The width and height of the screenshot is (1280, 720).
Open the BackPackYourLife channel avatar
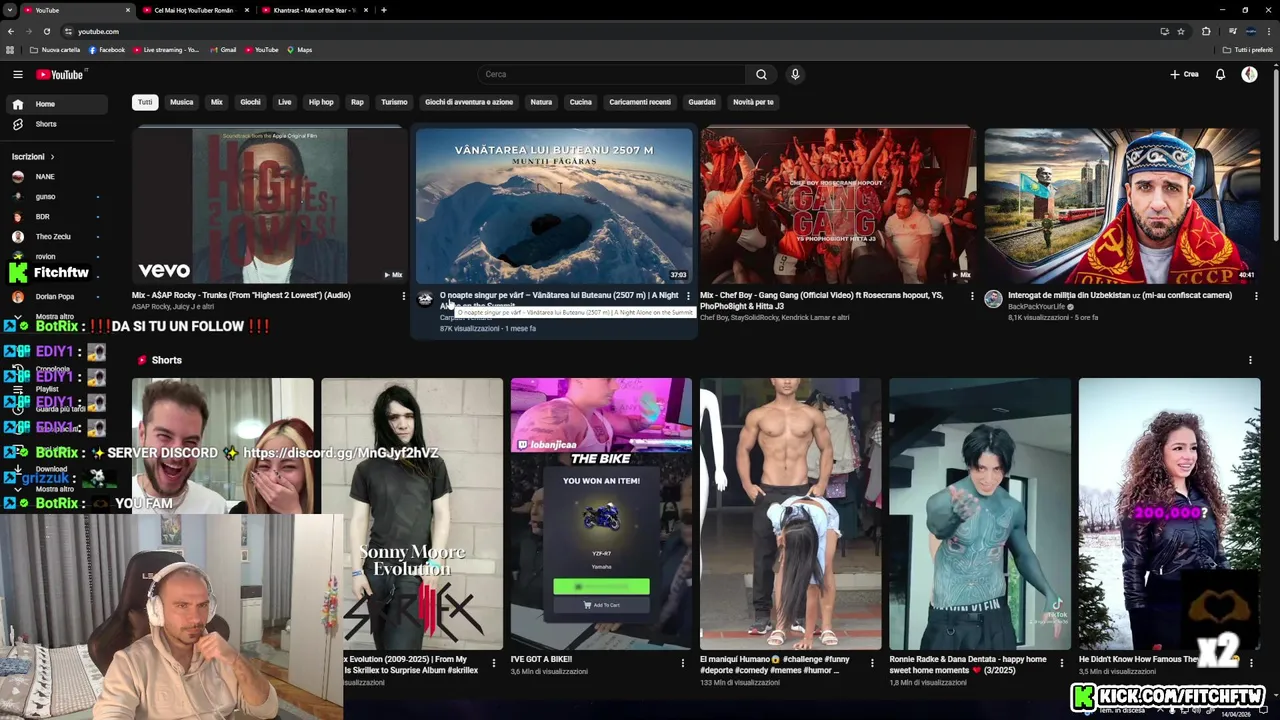click(x=993, y=299)
